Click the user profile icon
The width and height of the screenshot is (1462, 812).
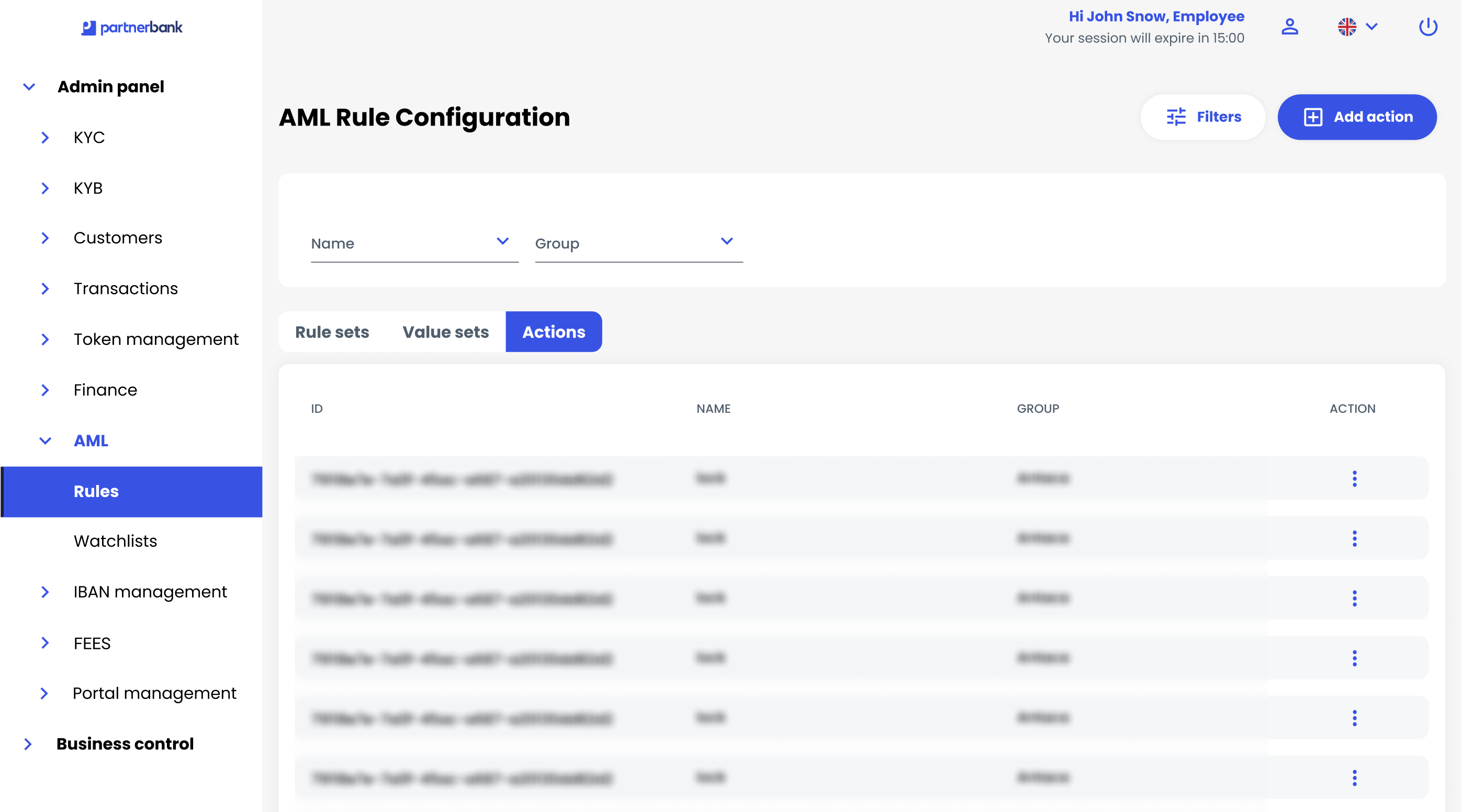(1289, 27)
